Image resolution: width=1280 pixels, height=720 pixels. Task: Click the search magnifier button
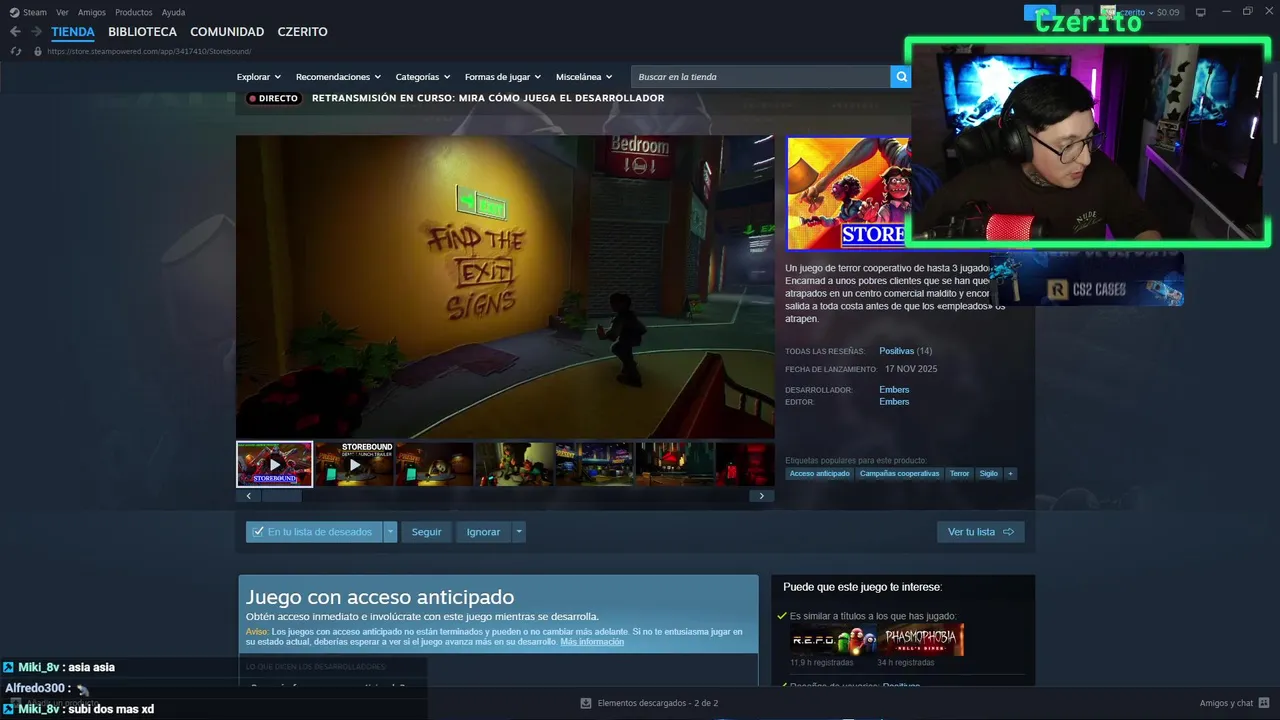pos(901,77)
